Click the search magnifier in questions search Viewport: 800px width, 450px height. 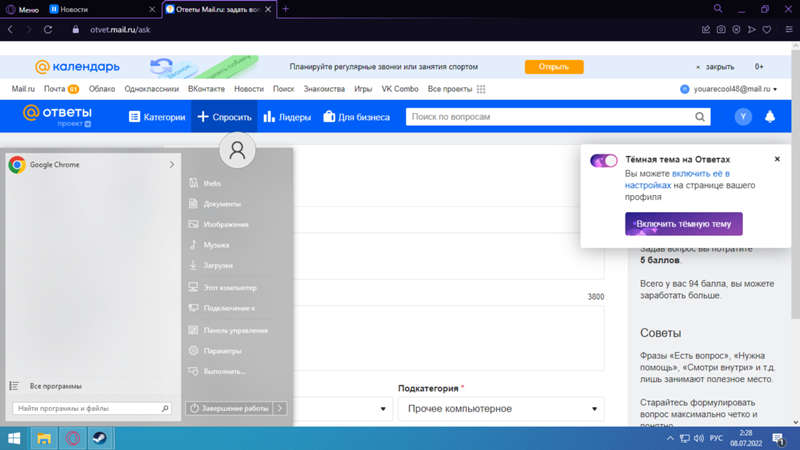(700, 117)
